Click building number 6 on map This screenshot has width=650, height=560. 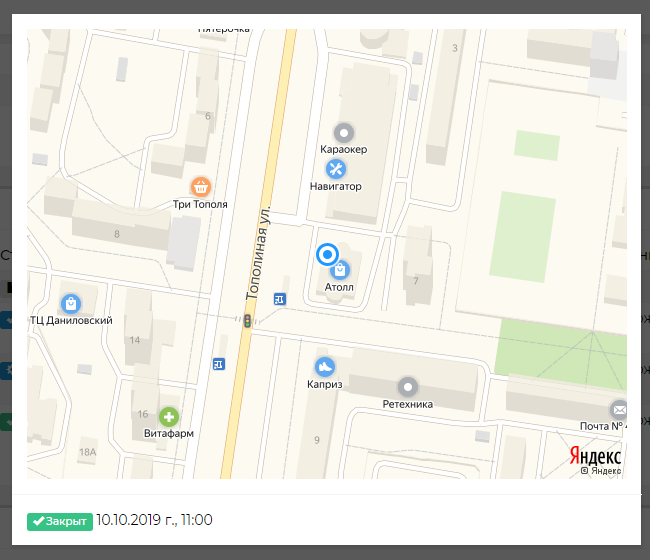[x=208, y=116]
